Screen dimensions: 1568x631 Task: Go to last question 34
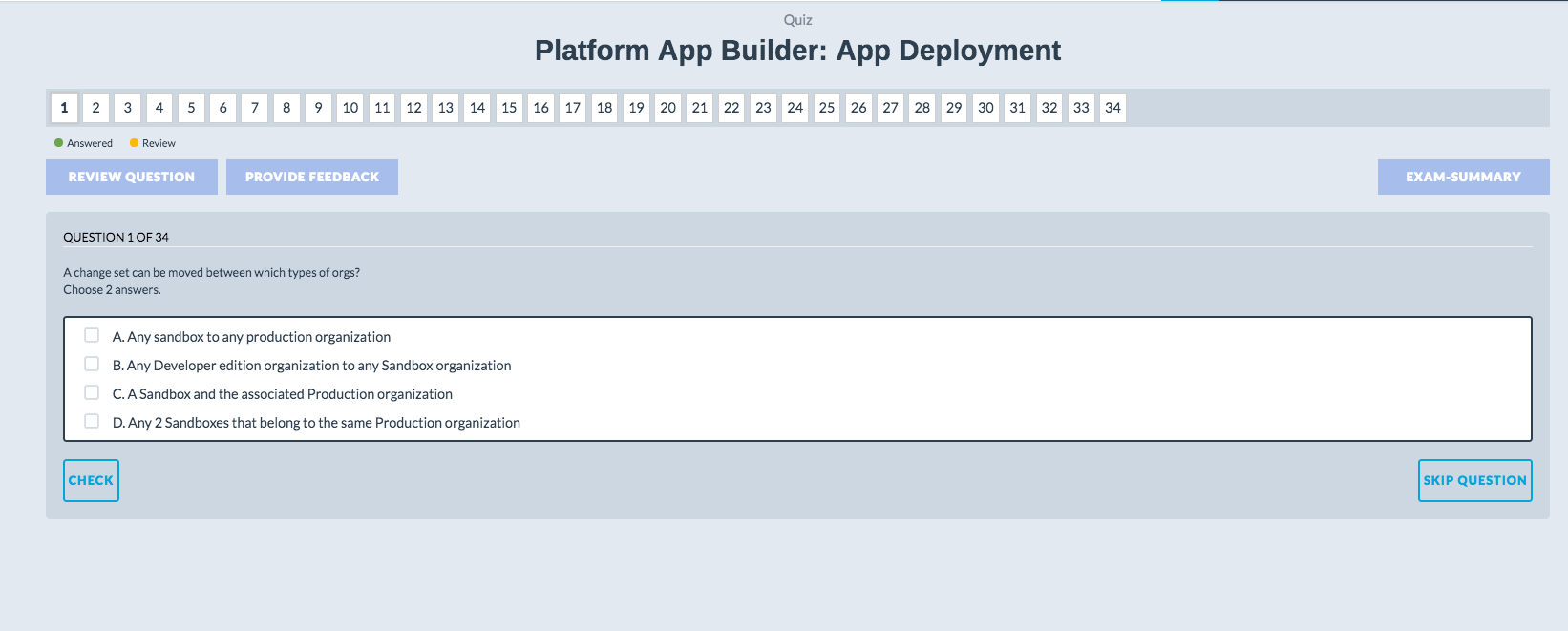1112,108
